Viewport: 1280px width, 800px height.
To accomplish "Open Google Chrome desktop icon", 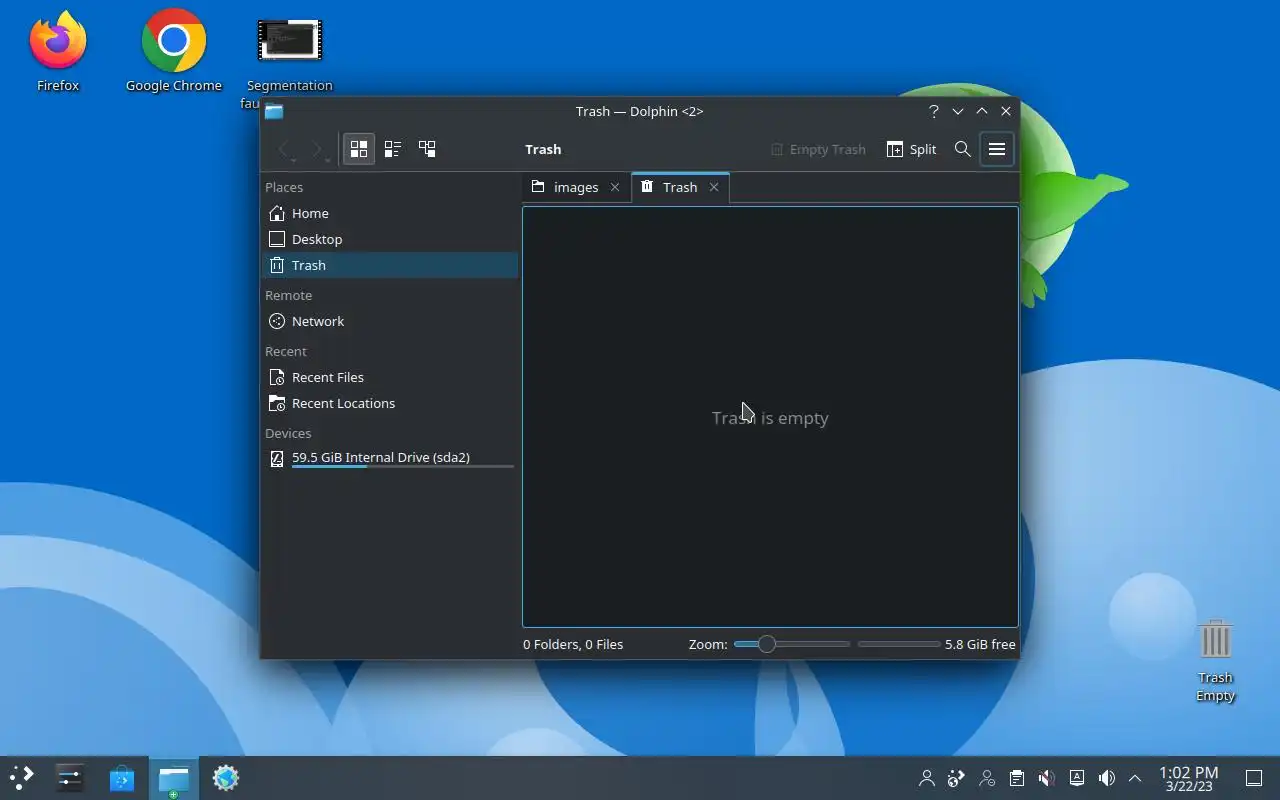I will (174, 51).
